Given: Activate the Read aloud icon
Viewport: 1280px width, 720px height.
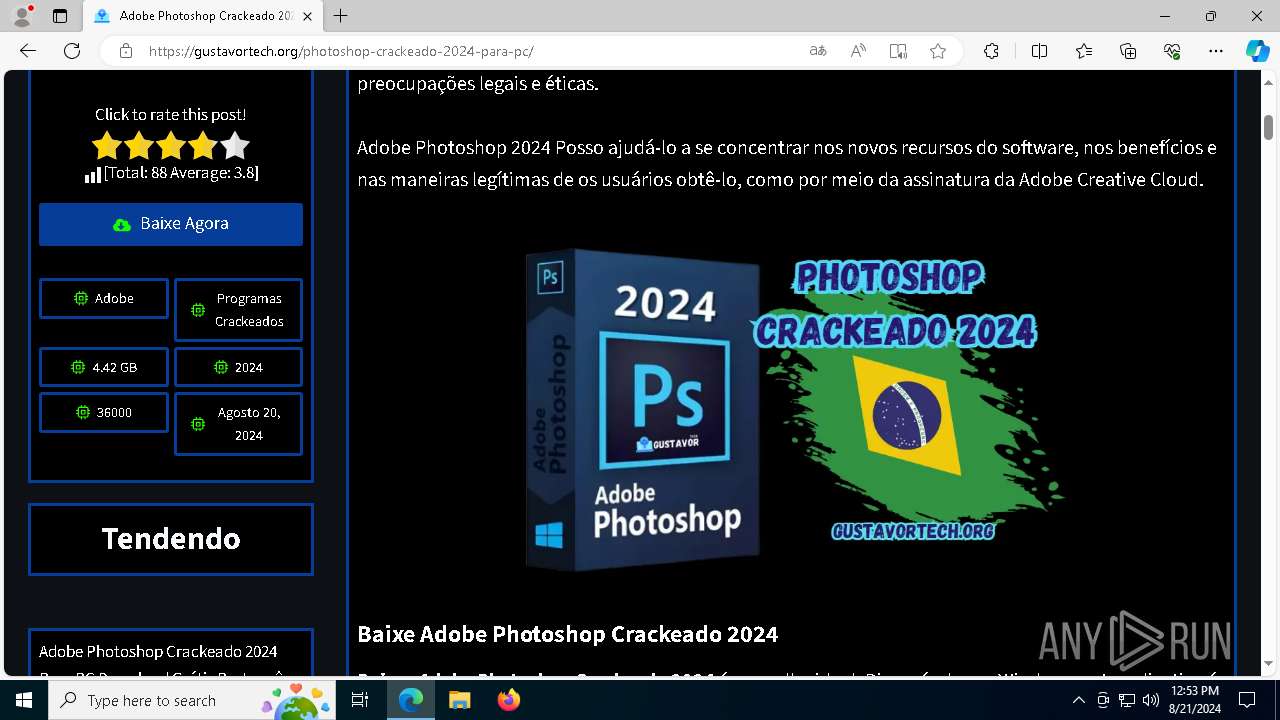Looking at the screenshot, I should coord(858,51).
